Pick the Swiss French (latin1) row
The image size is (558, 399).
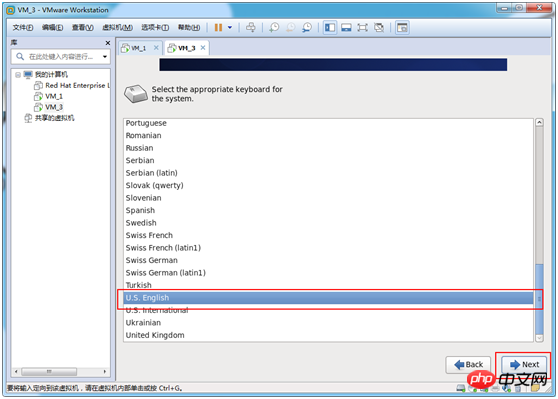point(328,248)
